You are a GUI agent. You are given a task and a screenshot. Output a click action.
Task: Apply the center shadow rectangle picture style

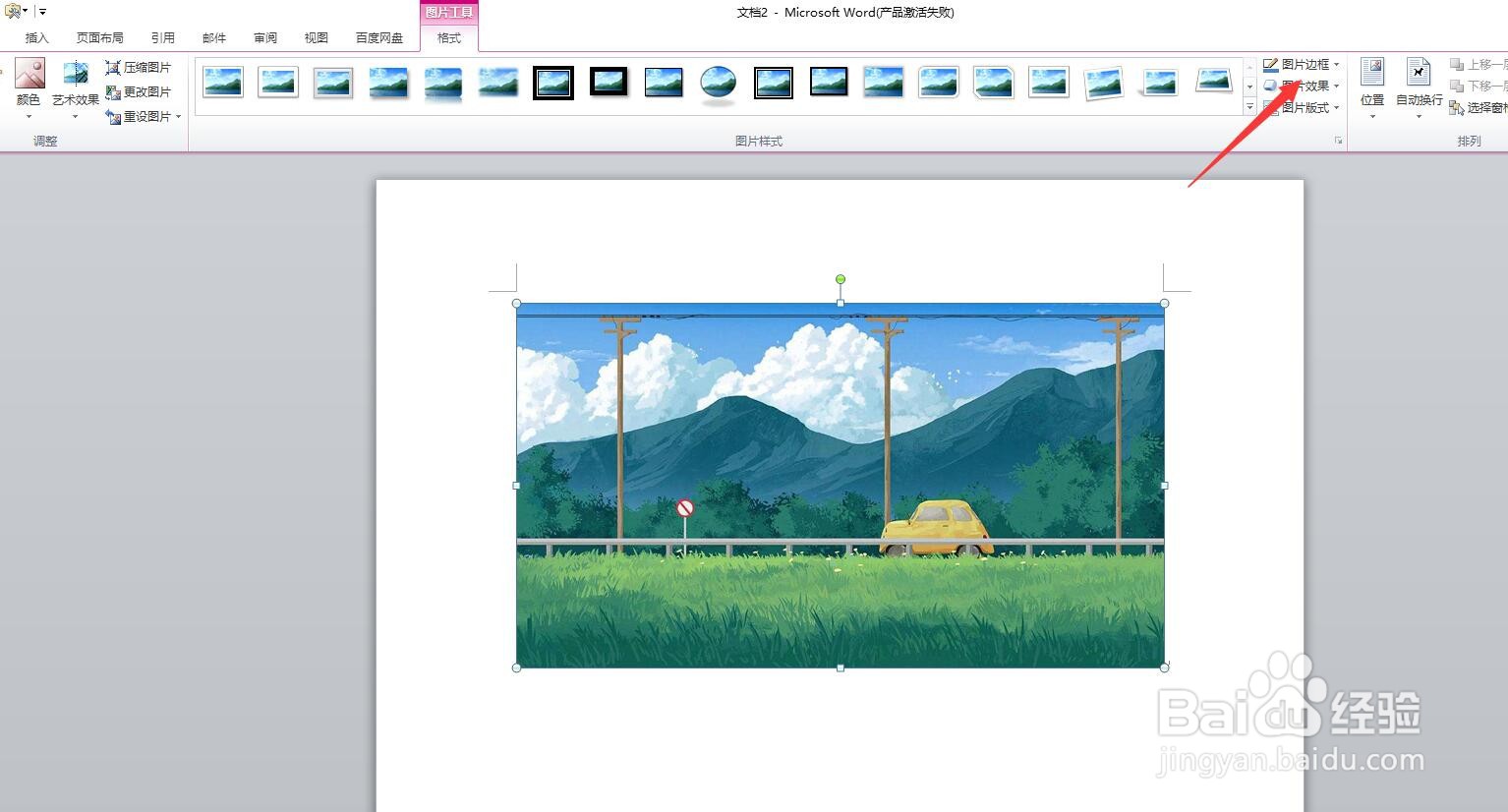click(884, 83)
